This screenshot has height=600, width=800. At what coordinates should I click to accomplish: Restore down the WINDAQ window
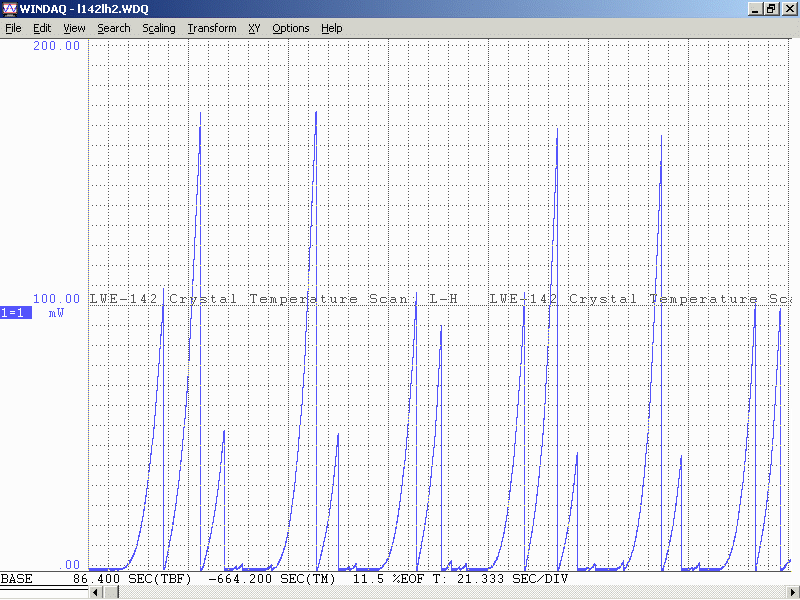coord(771,9)
